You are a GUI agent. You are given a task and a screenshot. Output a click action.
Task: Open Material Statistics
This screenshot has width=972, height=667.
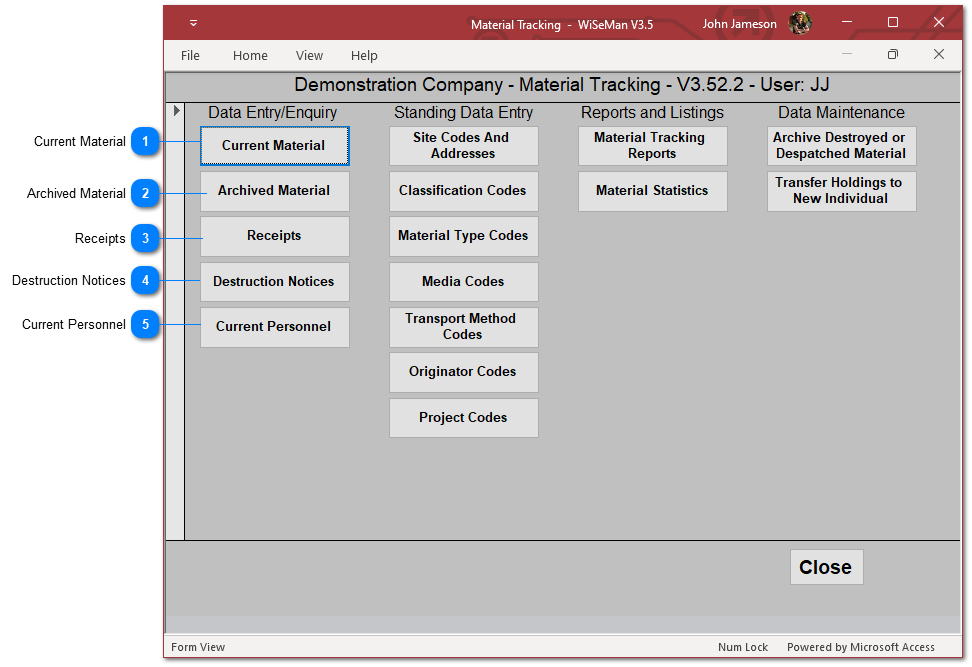pos(652,191)
